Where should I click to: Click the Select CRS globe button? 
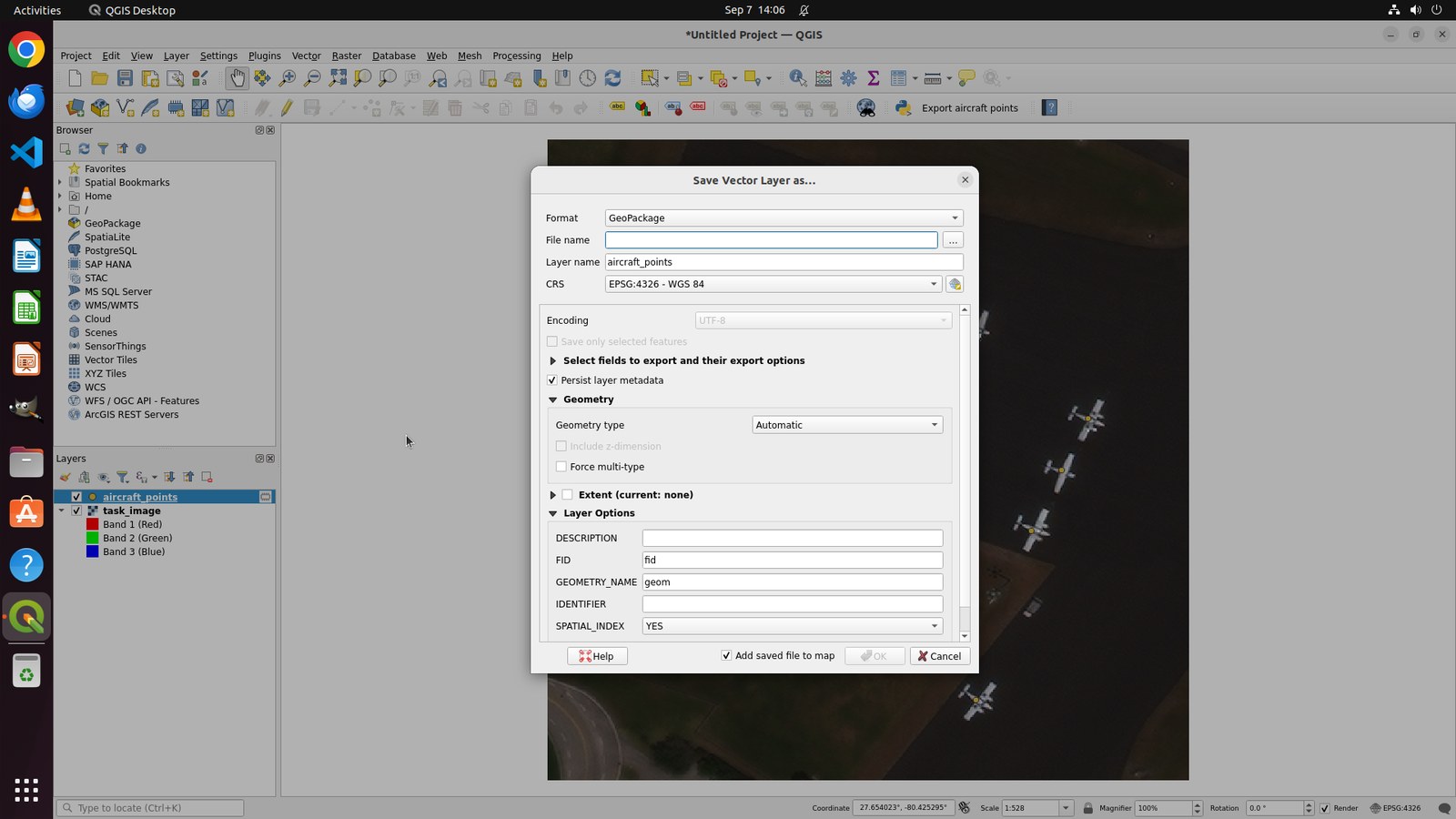955,284
